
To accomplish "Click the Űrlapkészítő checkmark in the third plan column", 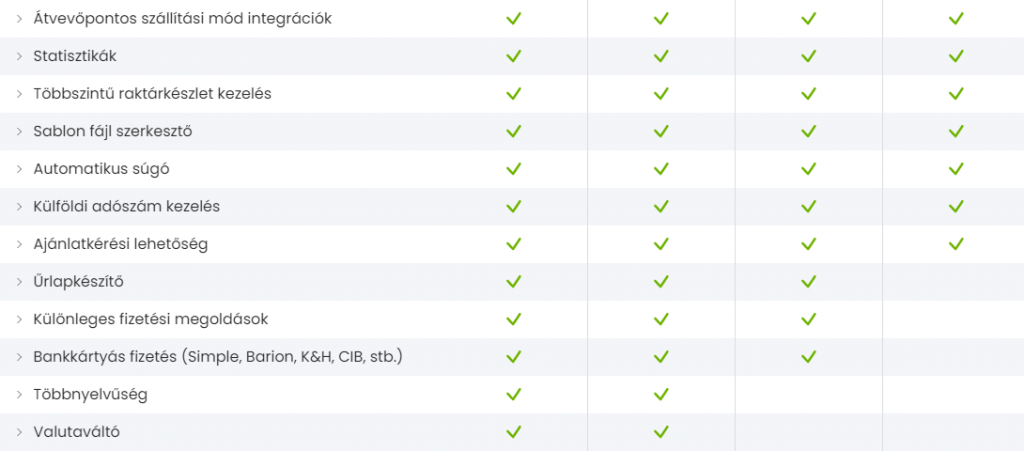I will tap(809, 282).
